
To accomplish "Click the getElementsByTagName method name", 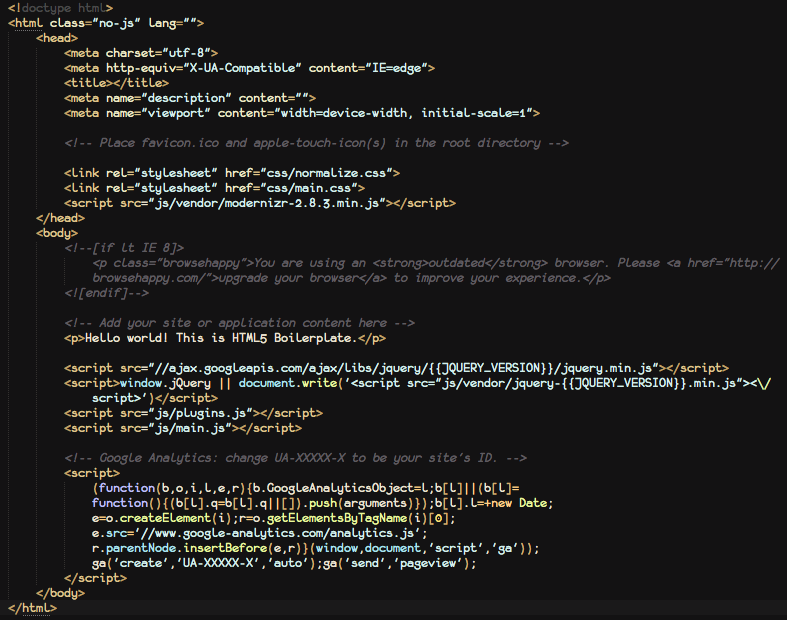I will coord(337,519).
